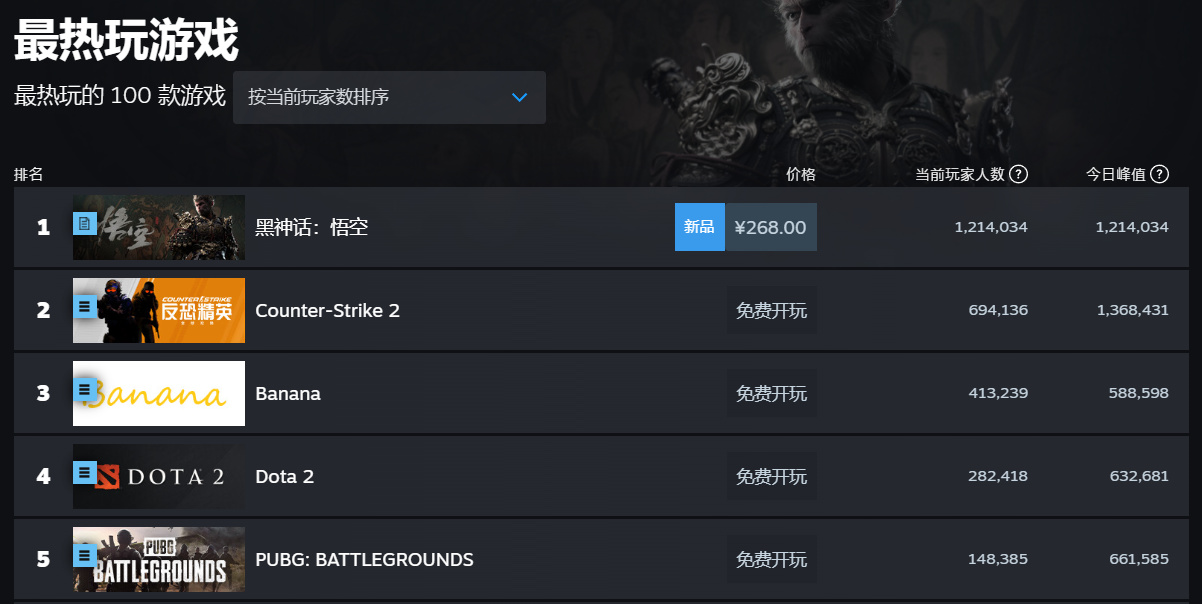Click the blue dropdown chevron arrow
The image size is (1202, 604).
click(x=519, y=97)
